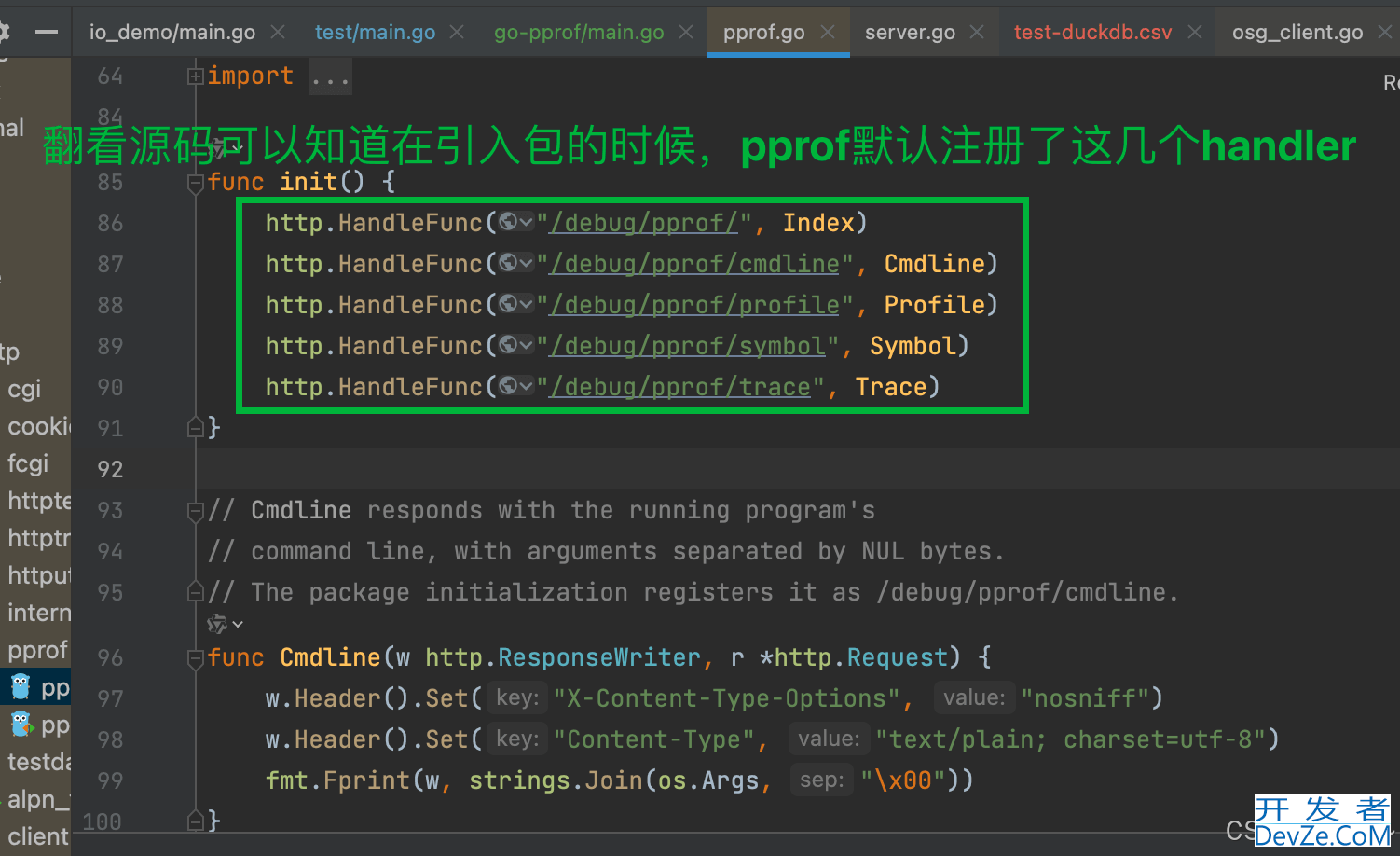
Task: Click the second Go file gopher icon
Action: 21,725
